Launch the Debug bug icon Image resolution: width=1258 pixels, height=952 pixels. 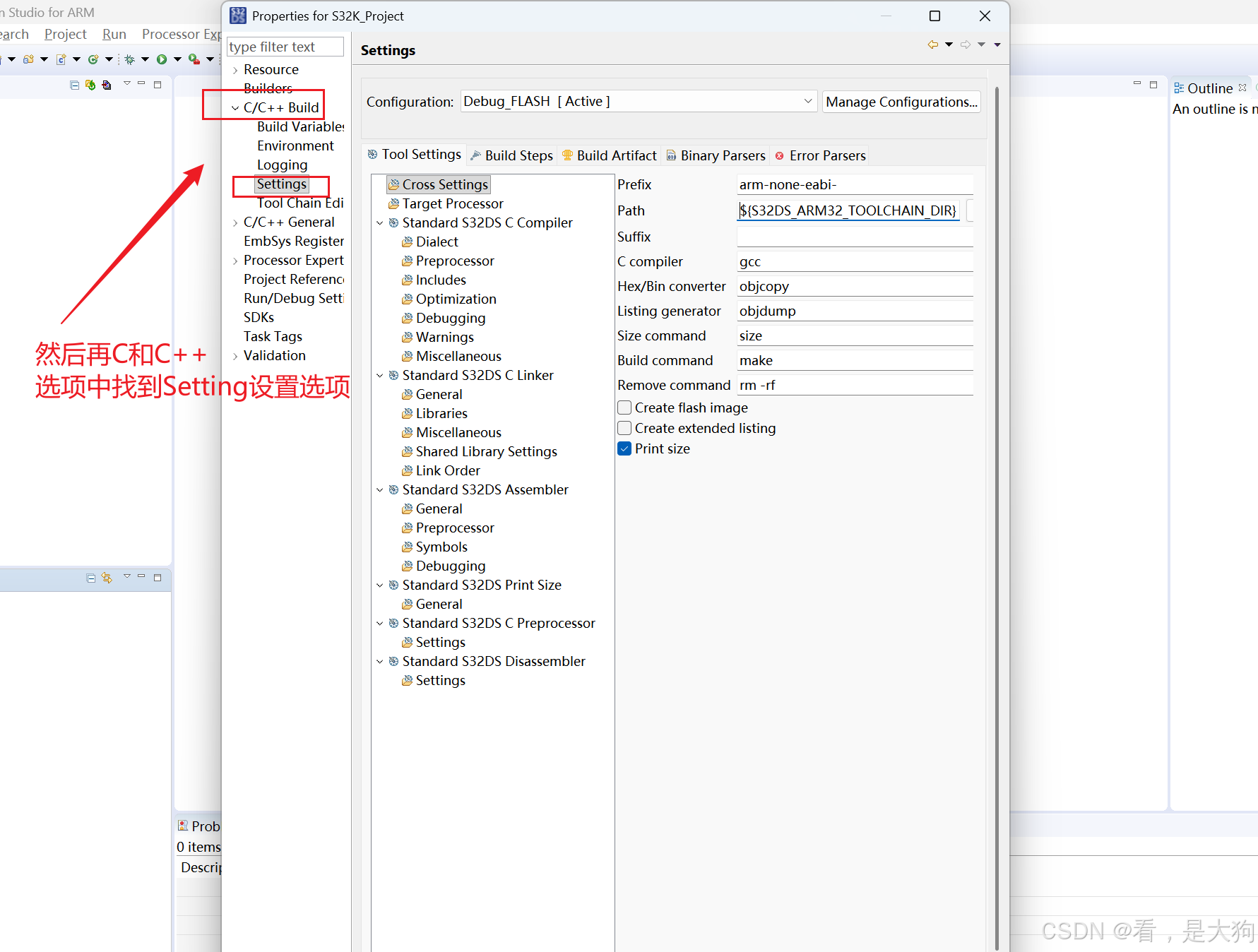tap(129, 59)
